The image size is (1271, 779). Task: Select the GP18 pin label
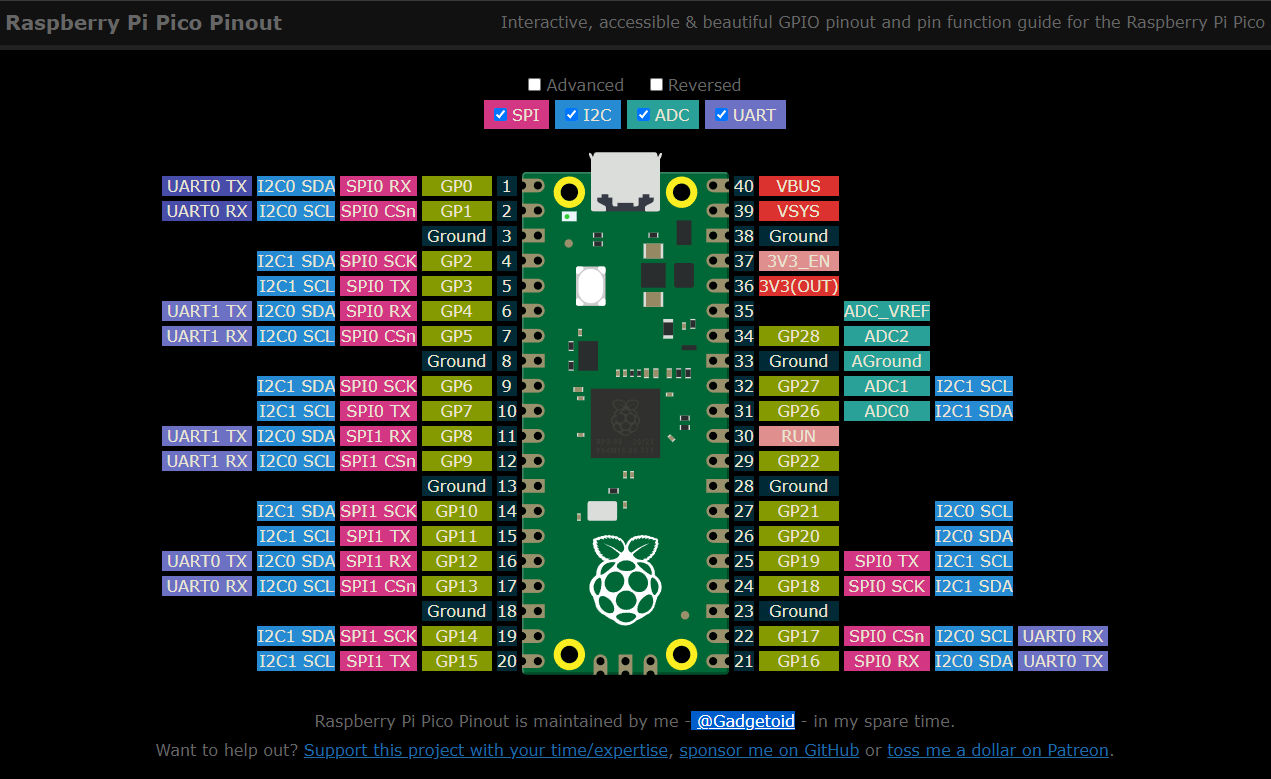coord(799,586)
